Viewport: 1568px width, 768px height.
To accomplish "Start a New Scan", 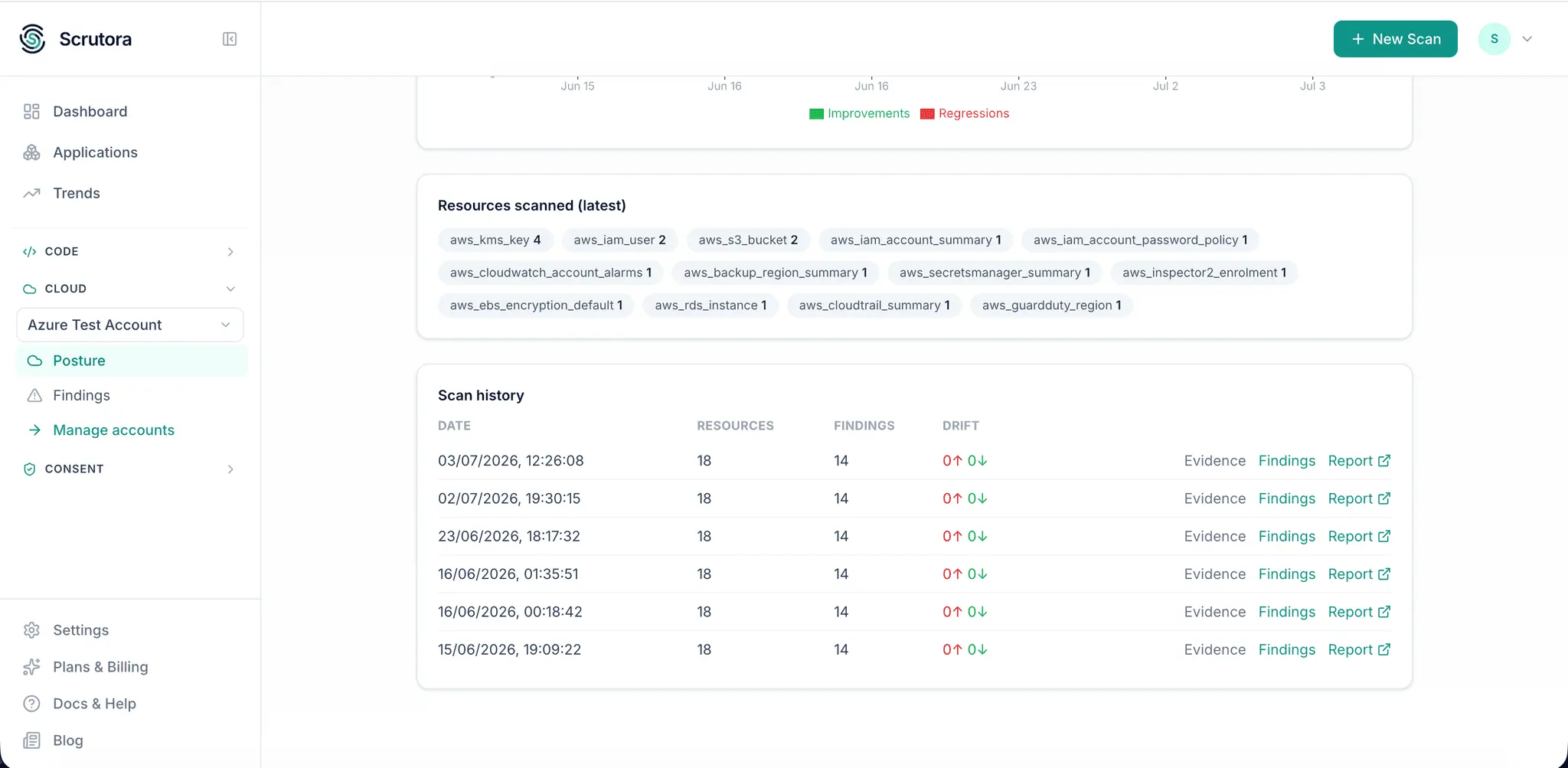I will (1395, 39).
